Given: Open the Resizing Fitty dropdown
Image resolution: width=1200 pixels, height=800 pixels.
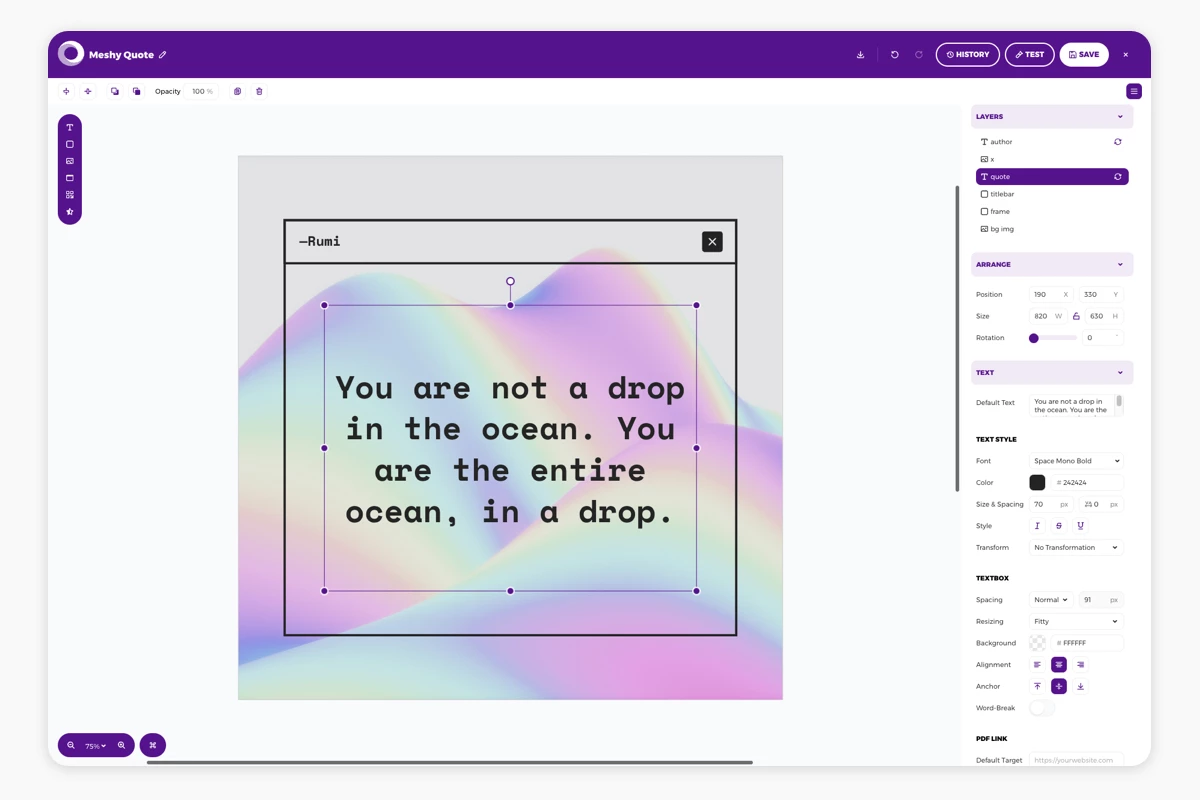Looking at the screenshot, I should (x=1077, y=622).
